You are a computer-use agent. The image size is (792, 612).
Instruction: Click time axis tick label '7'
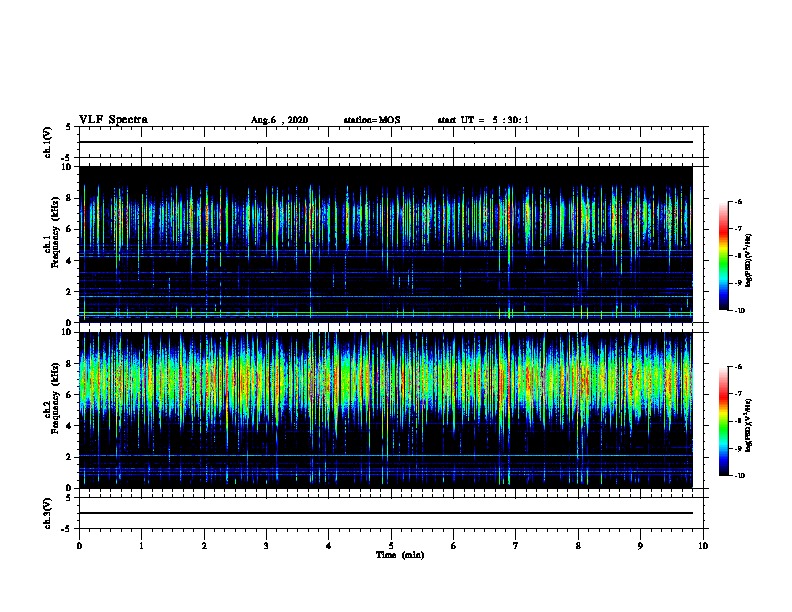click(516, 545)
